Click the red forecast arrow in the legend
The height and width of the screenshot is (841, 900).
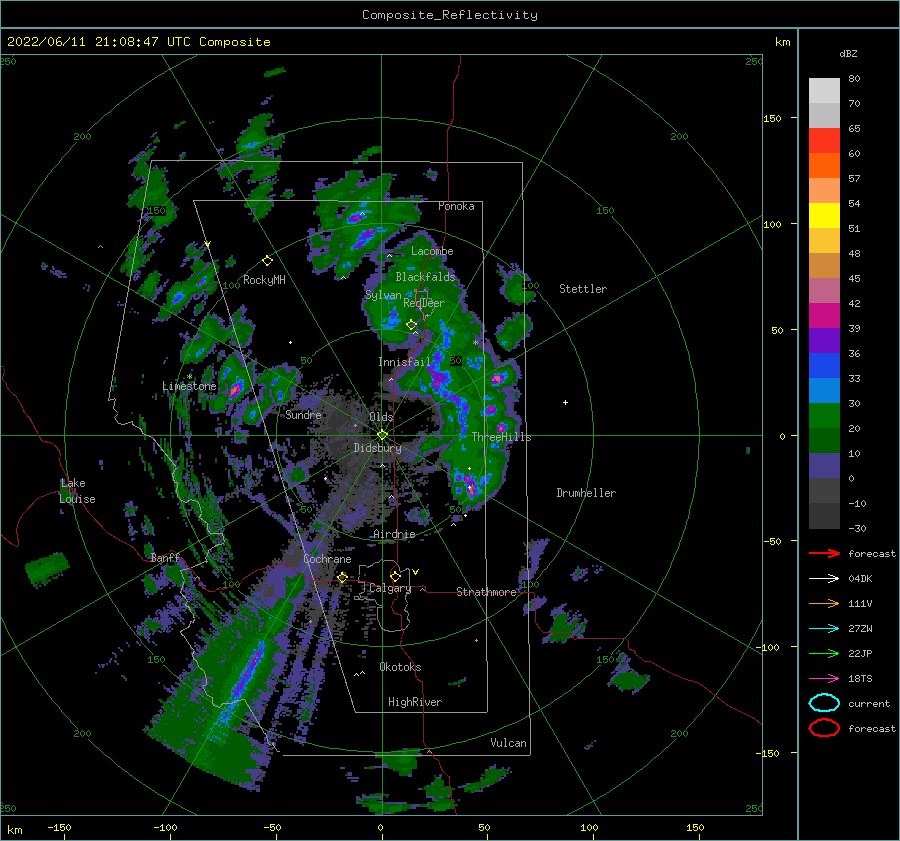824,553
